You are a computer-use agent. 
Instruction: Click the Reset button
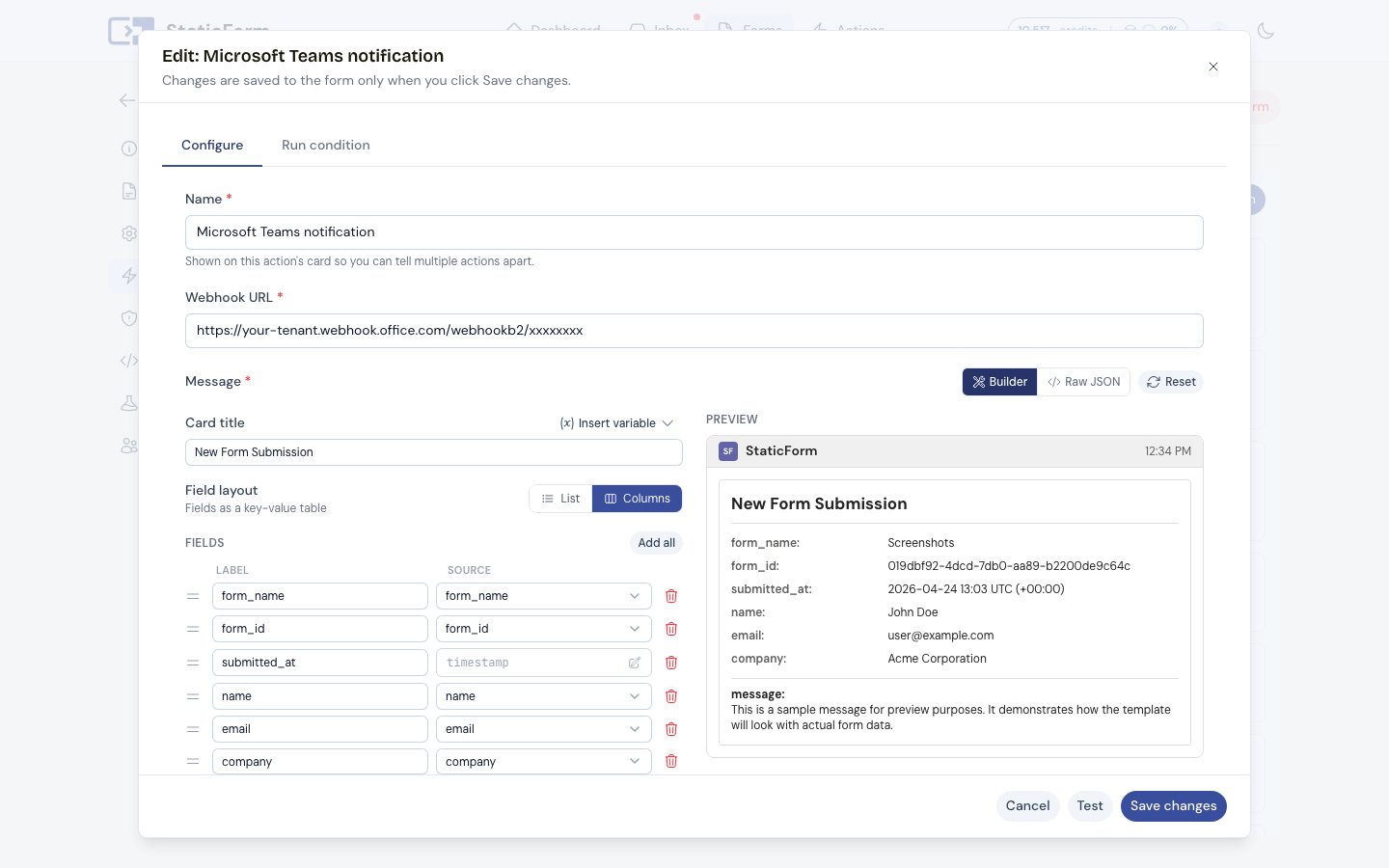[x=1171, y=382]
